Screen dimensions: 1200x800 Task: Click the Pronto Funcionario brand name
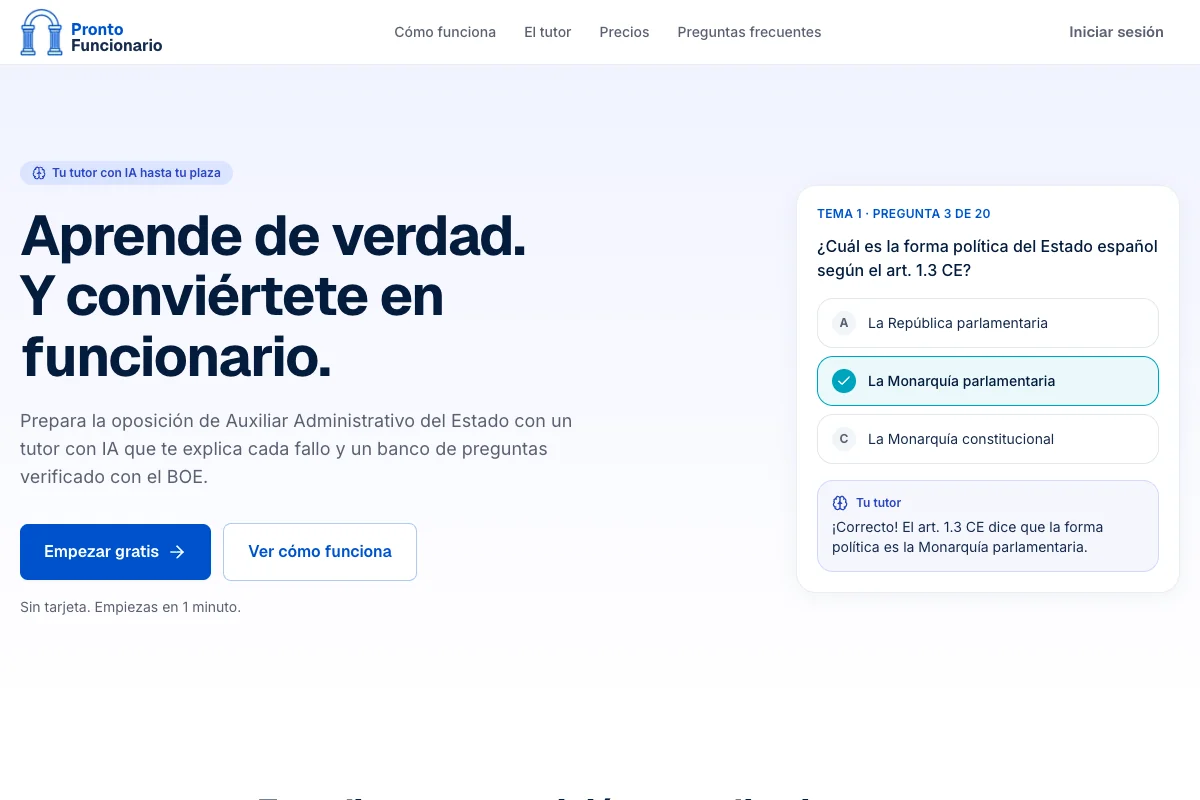[x=116, y=37]
